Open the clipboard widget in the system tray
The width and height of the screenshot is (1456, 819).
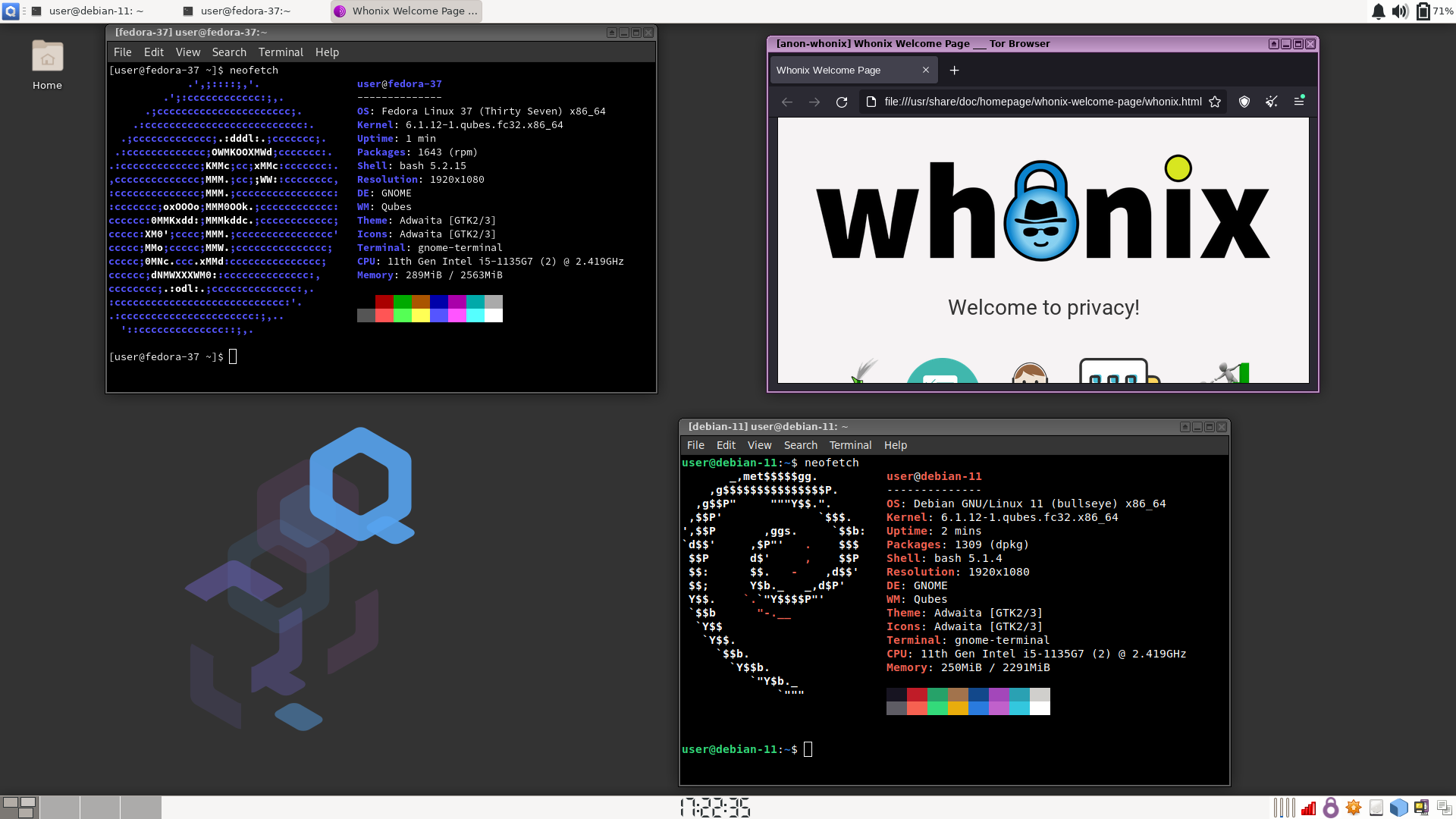[1443, 808]
